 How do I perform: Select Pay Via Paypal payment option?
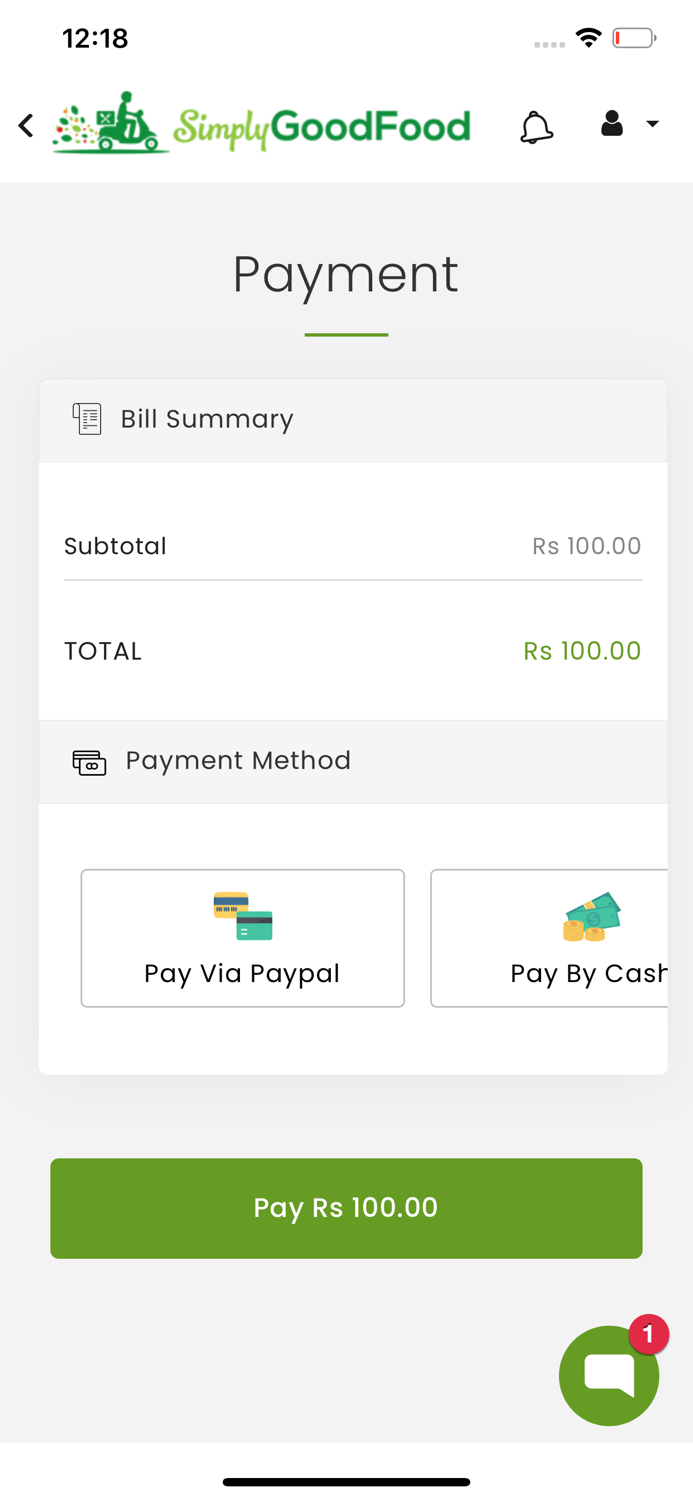[x=242, y=937]
